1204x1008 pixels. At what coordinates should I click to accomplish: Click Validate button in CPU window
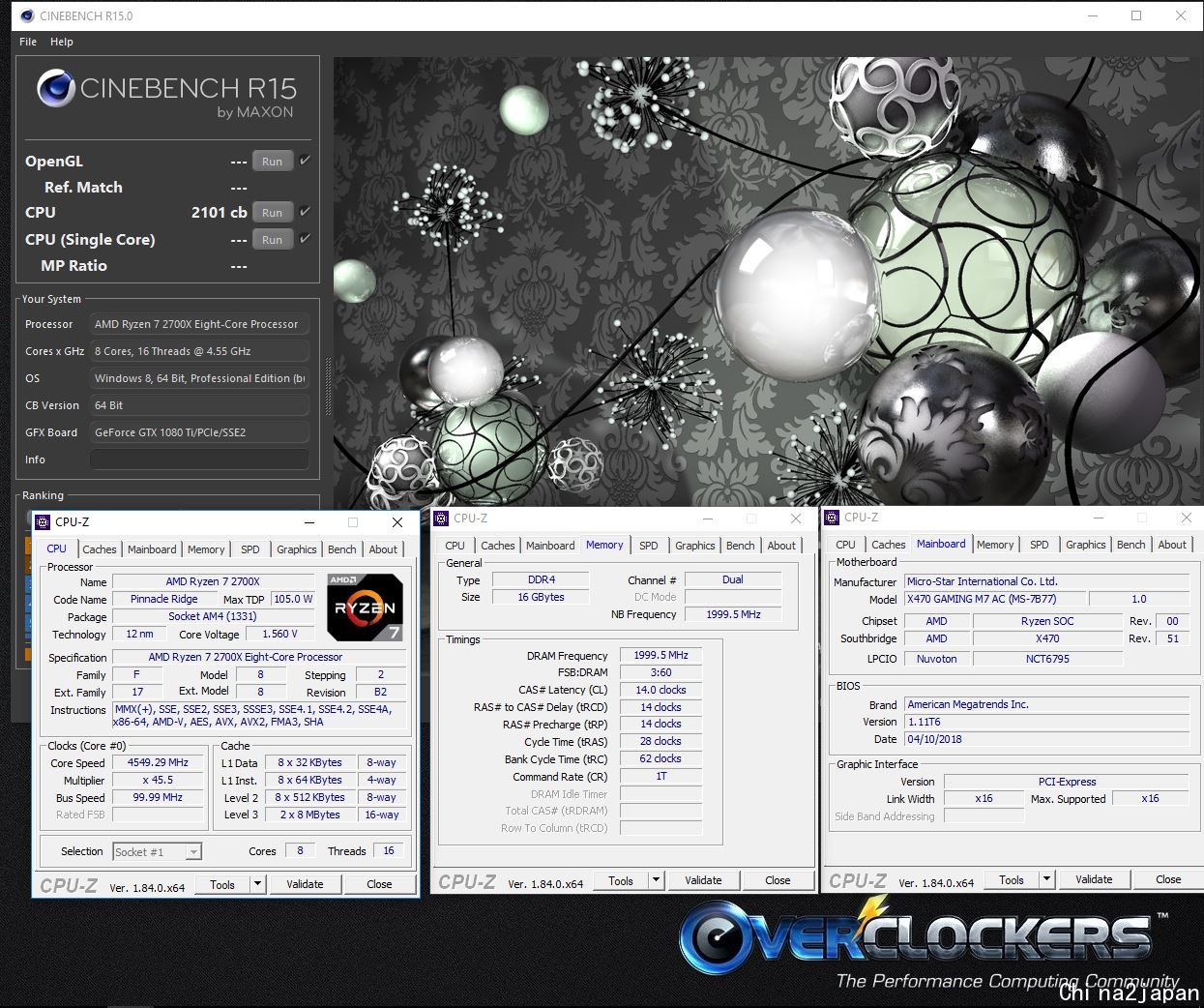pos(305,883)
